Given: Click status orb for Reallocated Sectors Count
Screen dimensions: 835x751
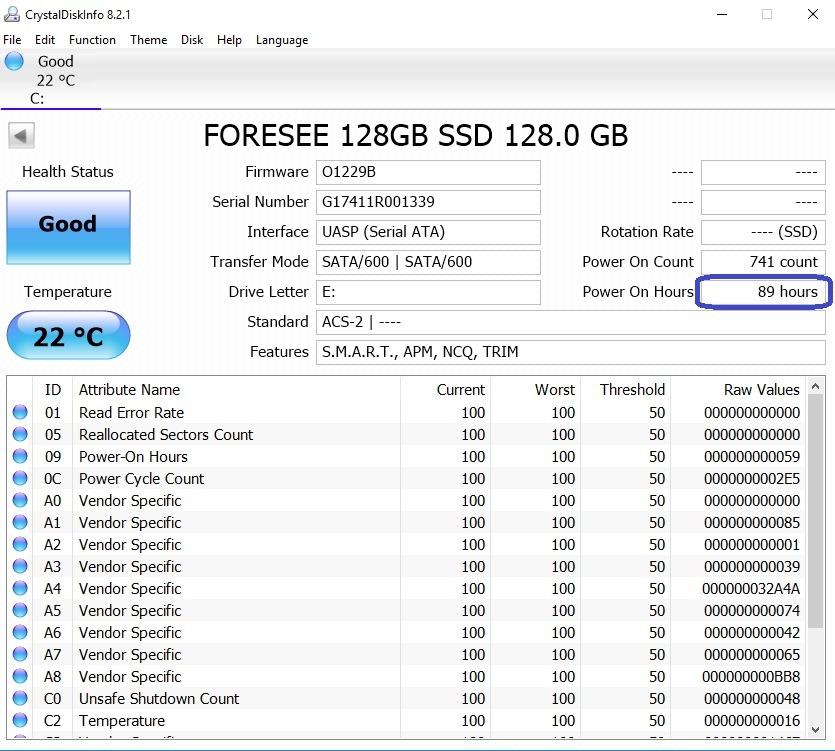Looking at the screenshot, I should [x=20, y=434].
